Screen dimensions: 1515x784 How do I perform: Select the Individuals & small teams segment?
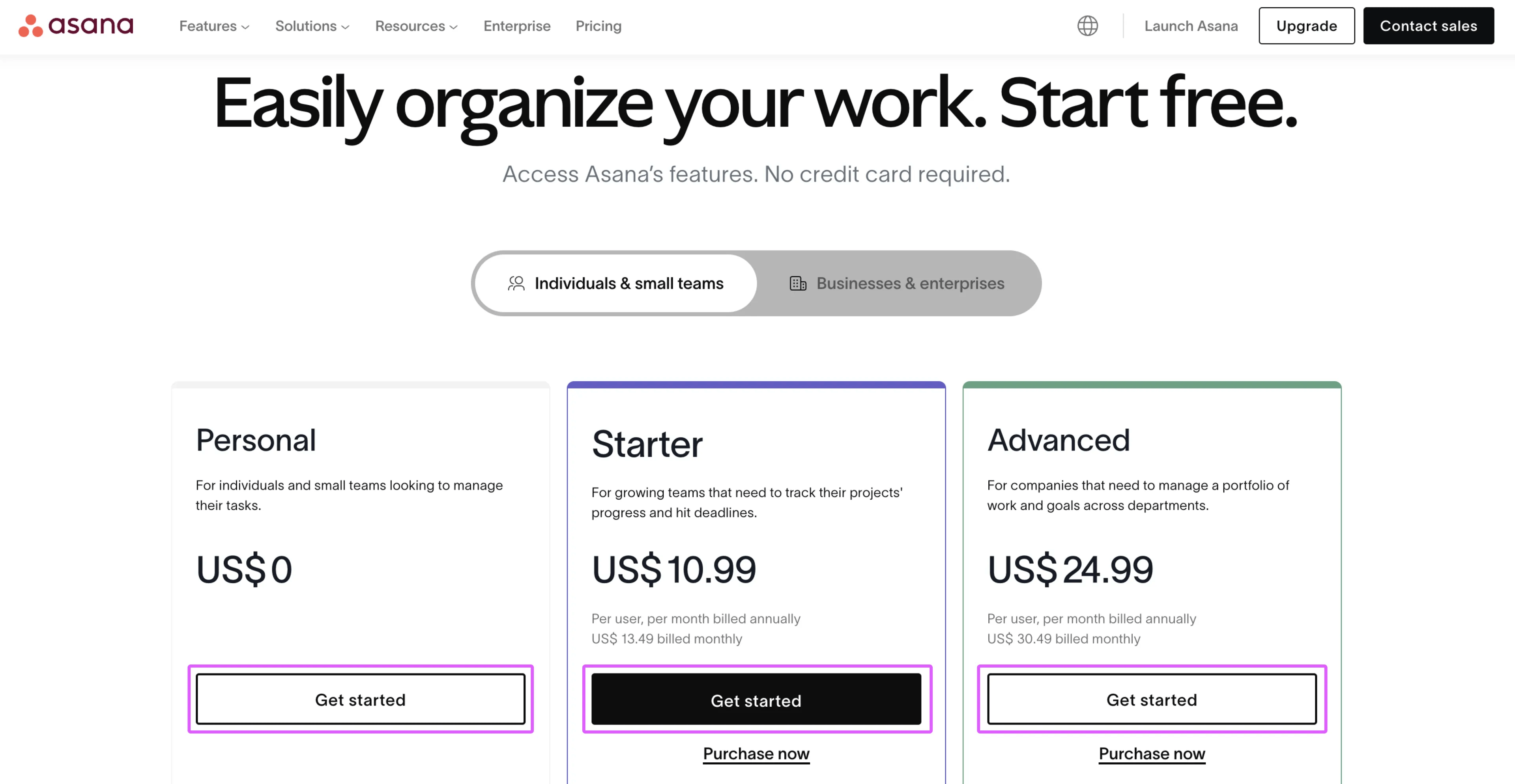coord(629,283)
